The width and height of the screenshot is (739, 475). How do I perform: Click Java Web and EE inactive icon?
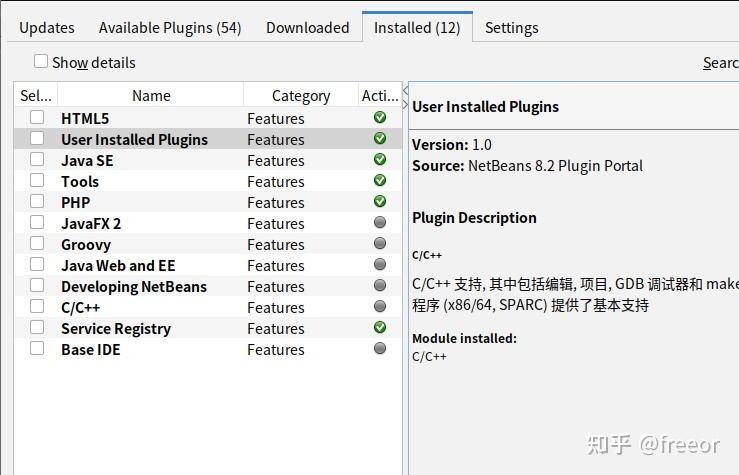380,264
